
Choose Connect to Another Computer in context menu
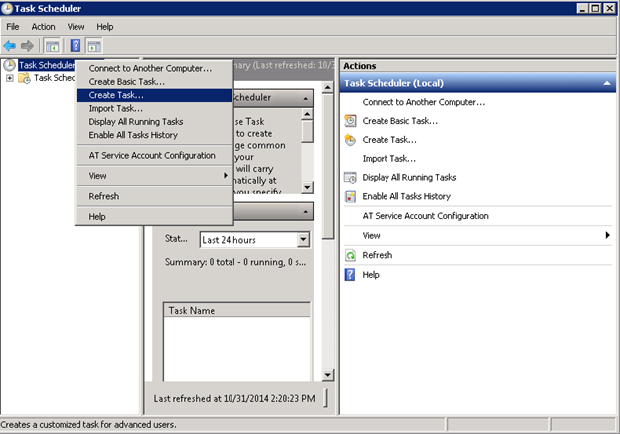[154, 68]
